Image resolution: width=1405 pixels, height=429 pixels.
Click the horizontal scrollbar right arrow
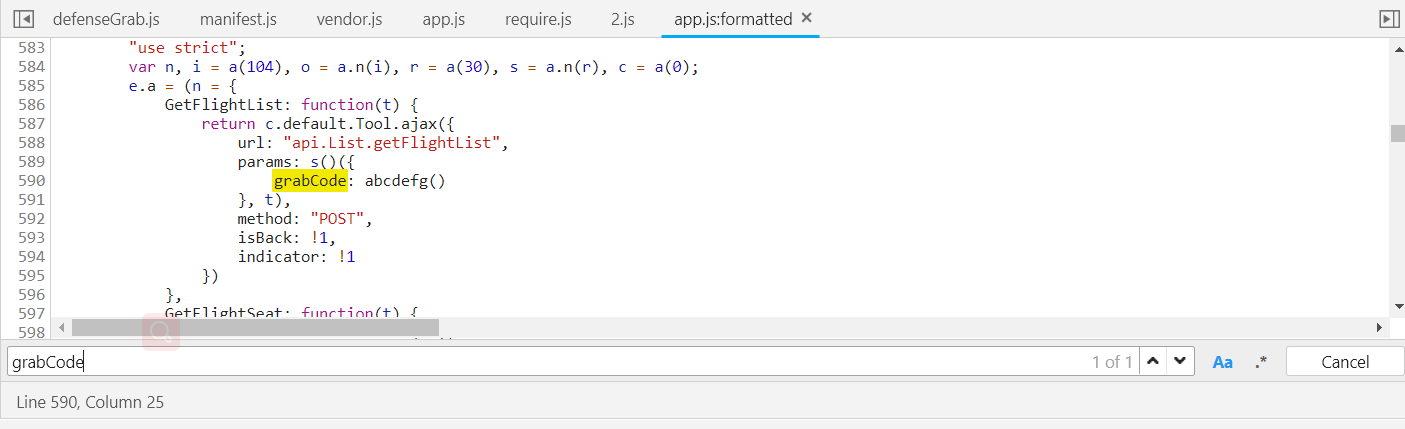point(1380,327)
